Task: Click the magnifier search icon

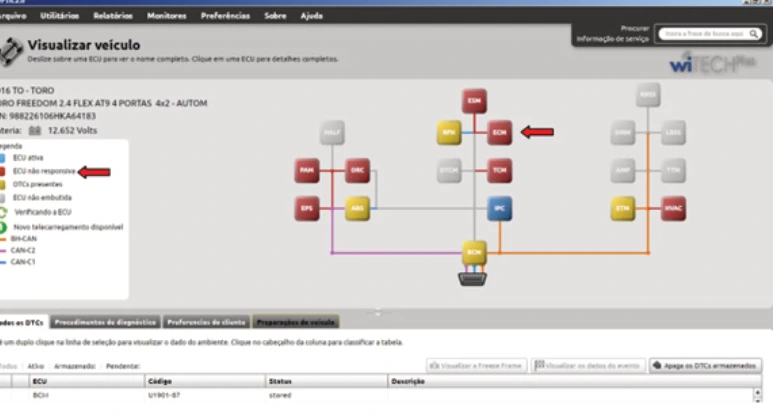Action: 754,34
